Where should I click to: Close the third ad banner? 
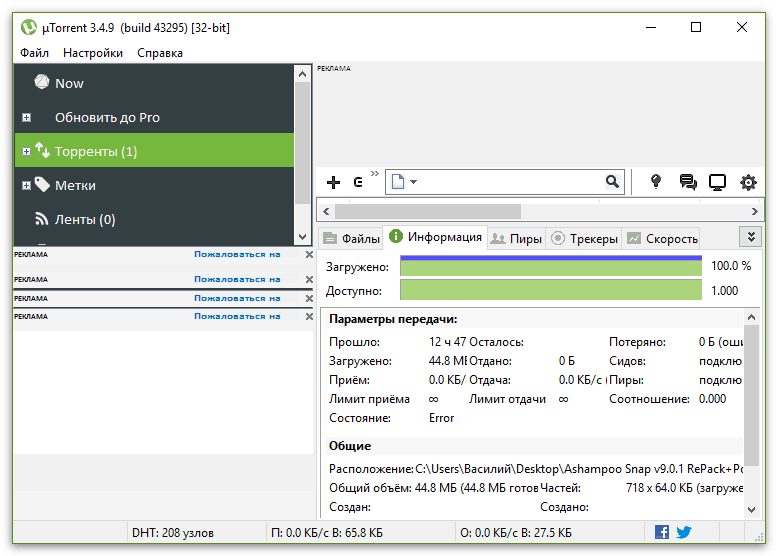click(x=309, y=298)
